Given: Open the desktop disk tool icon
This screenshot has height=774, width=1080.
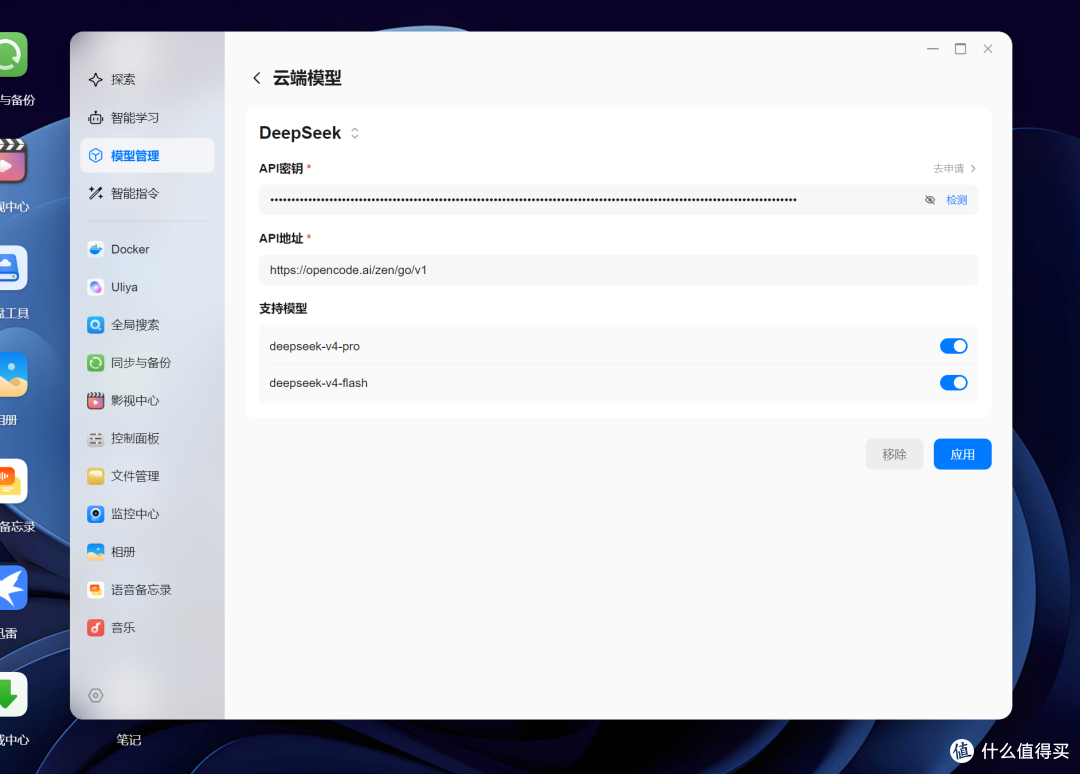Looking at the screenshot, I should pyautogui.click(x=12, y=268).
